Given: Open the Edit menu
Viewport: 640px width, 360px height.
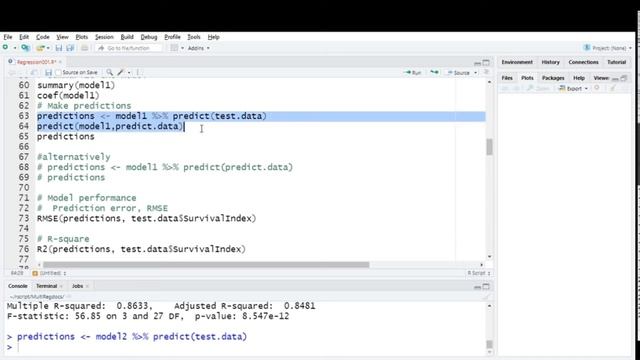Looking at the screenshot, I should (24, 37).
